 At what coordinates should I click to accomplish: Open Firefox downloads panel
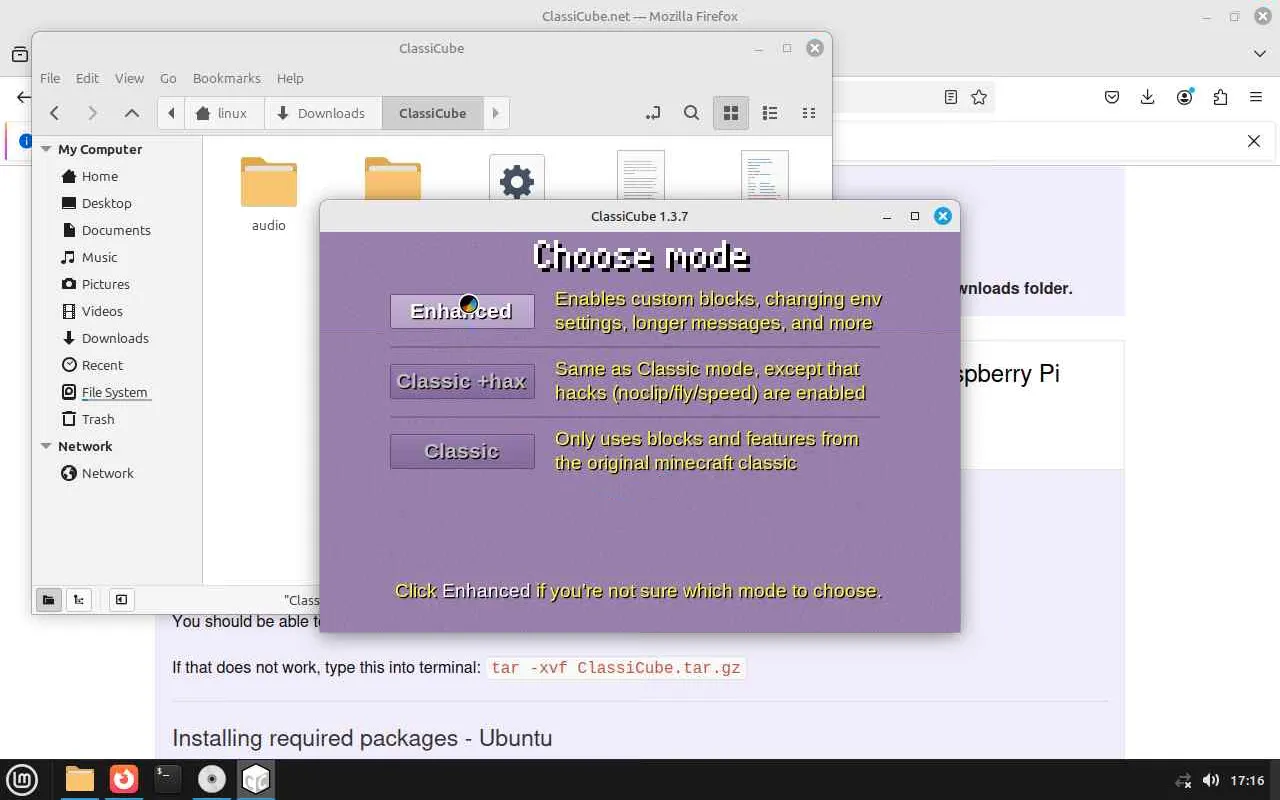tap(1148, 97)
